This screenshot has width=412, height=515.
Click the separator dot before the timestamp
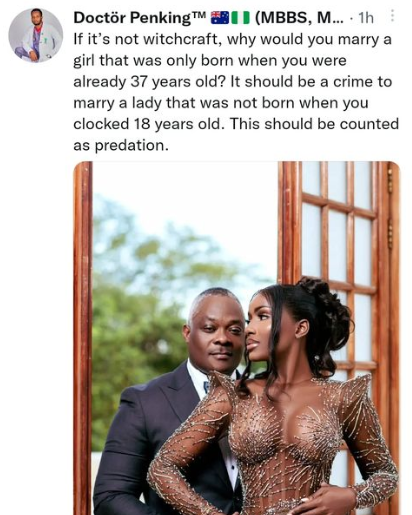click(351, 18)
